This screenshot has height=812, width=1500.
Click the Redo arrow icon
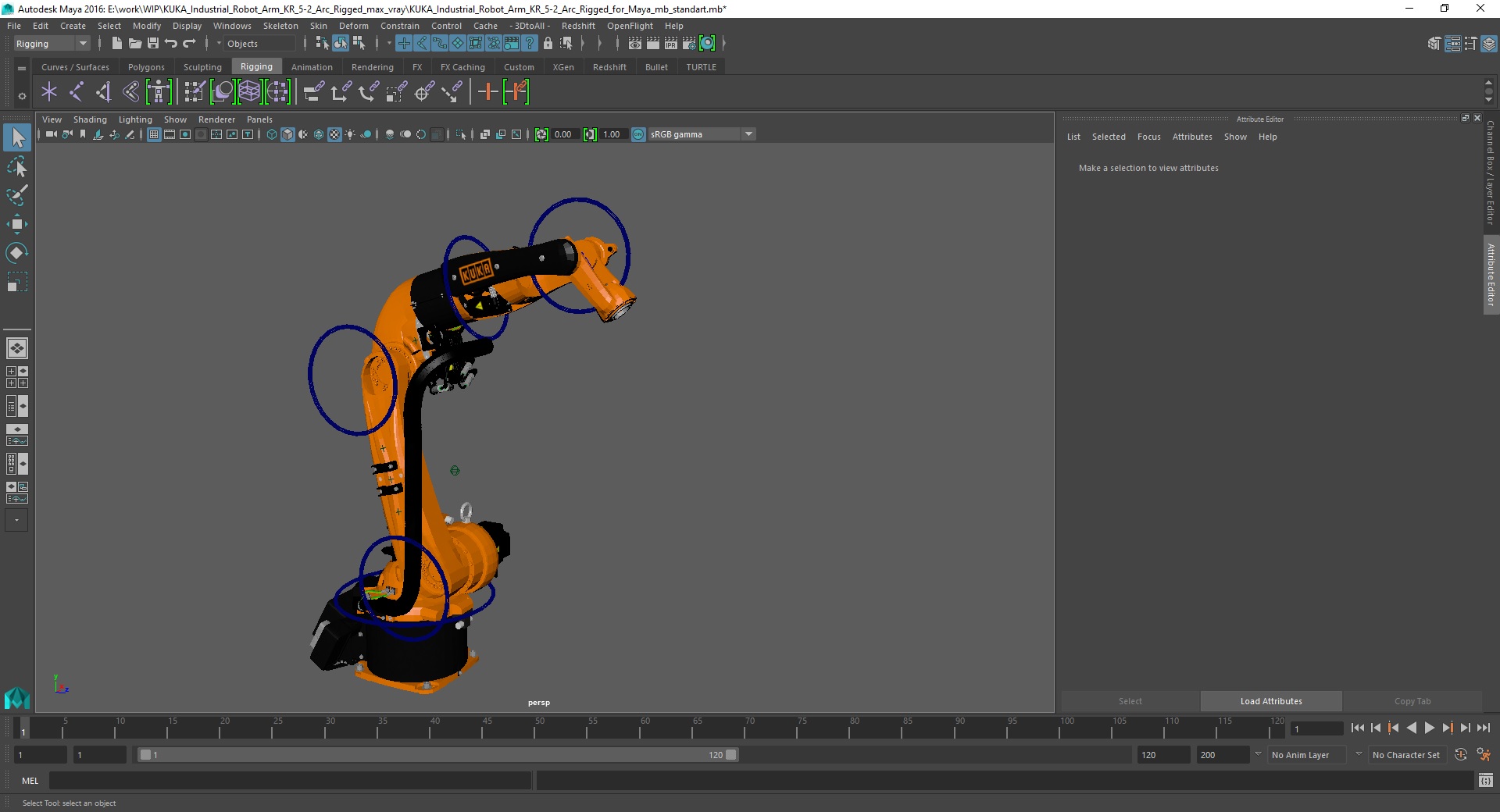[x=189, y=44]
